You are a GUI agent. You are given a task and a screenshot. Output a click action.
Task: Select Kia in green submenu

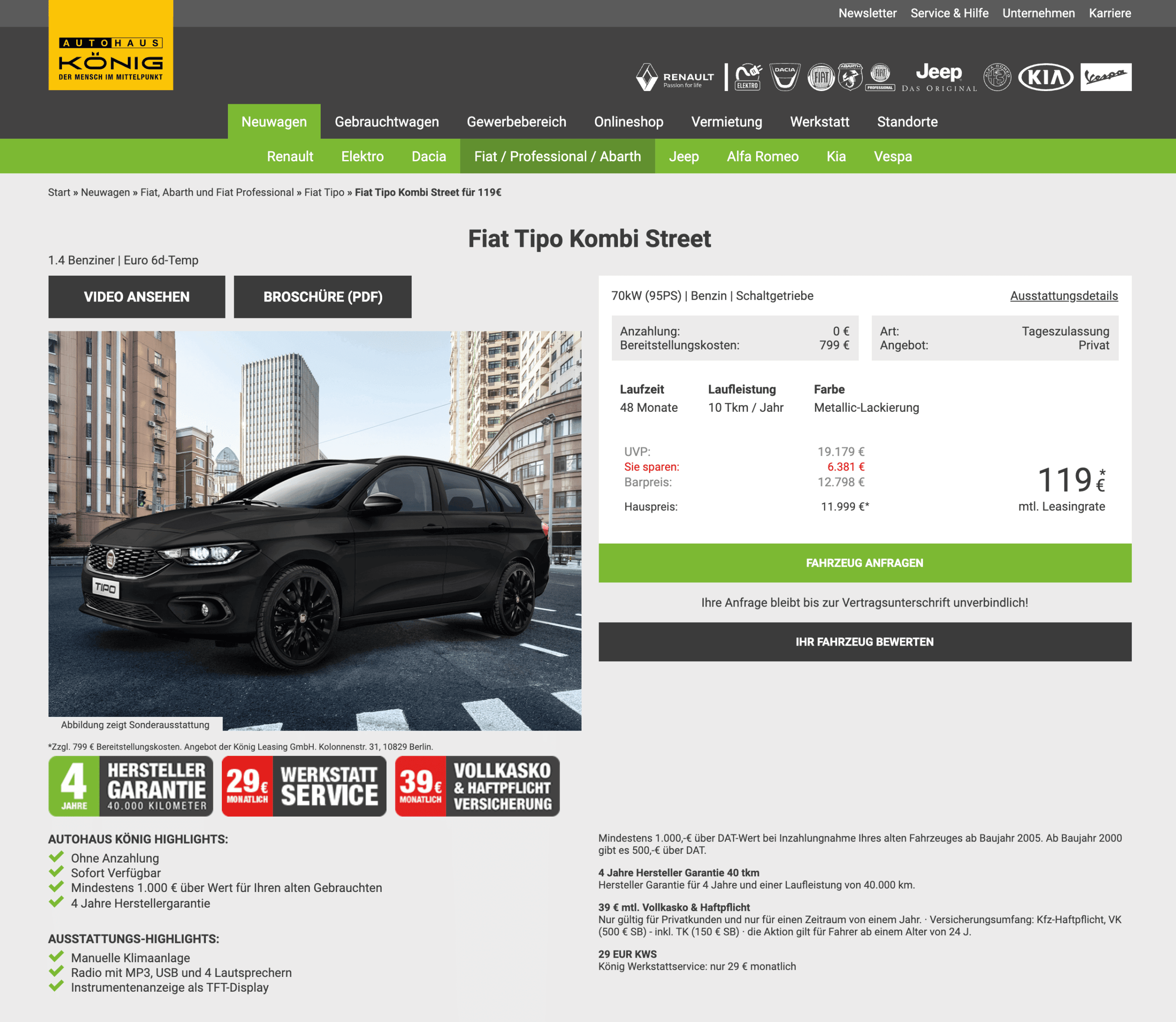coord(836,156)
